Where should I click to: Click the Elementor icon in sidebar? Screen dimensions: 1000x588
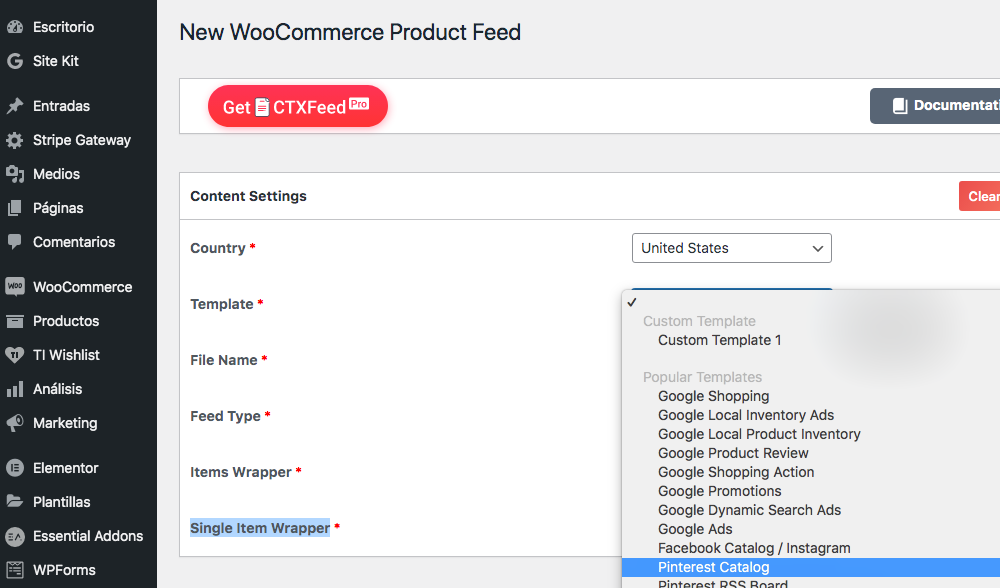[15, 467]
